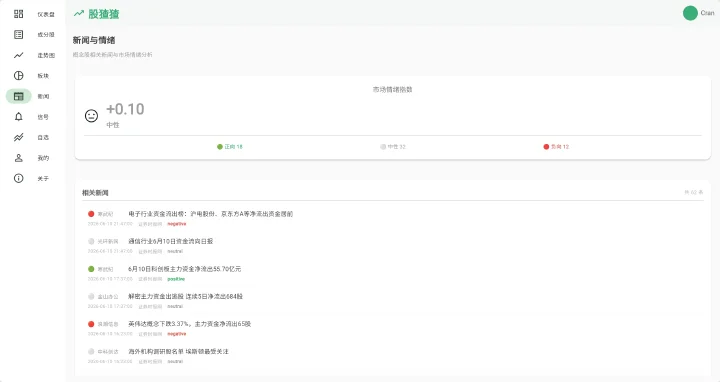Open the 关于 info circle icon
Screen dimensions: 720x382
[18, 178]
